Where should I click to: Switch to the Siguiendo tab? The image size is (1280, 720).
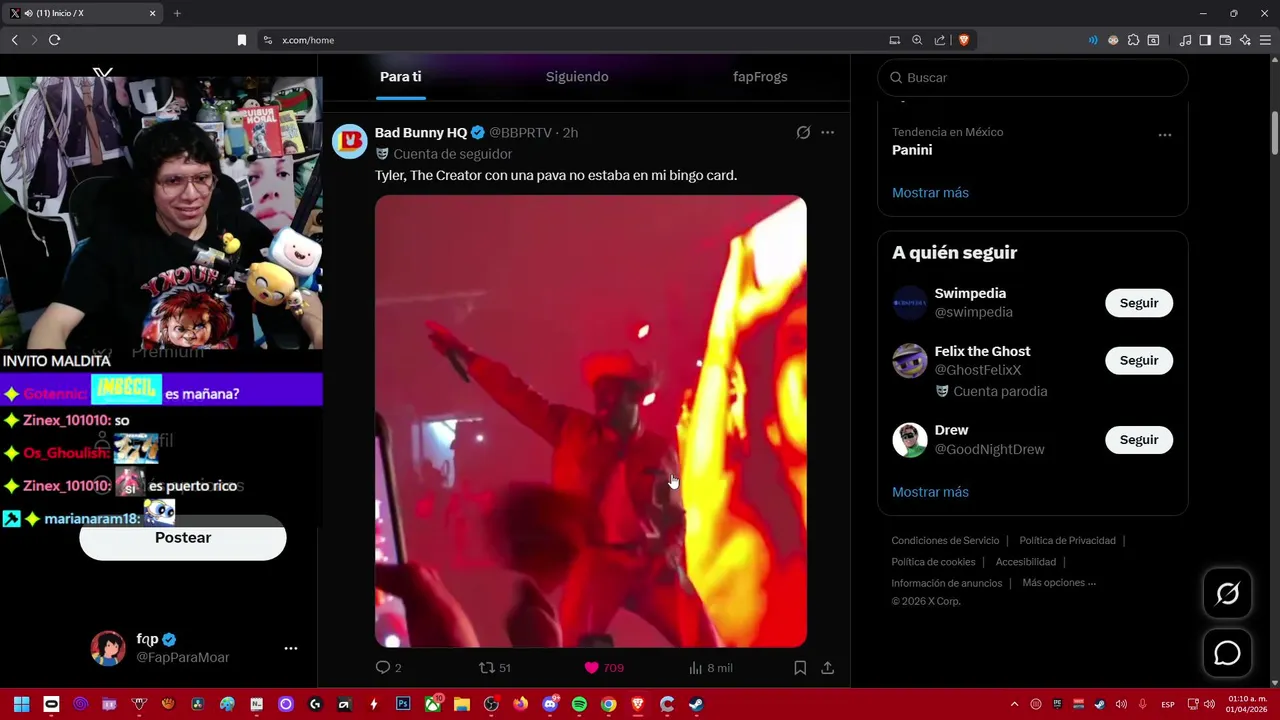click(x=577, y=77)
